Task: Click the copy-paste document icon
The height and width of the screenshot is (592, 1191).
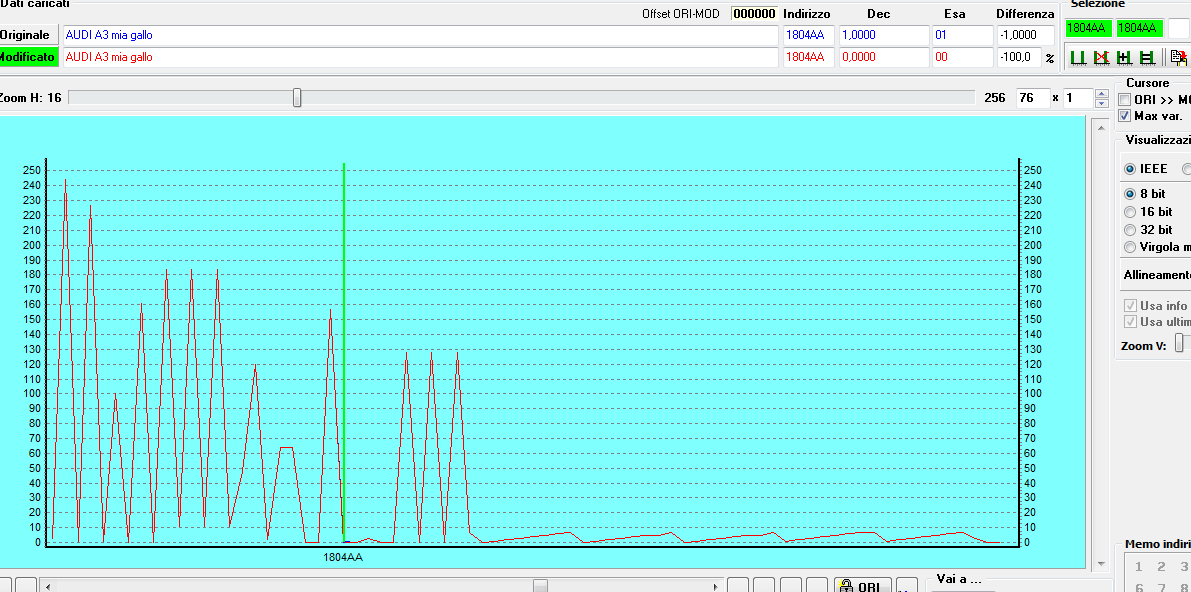Action: click(1178, 58)
